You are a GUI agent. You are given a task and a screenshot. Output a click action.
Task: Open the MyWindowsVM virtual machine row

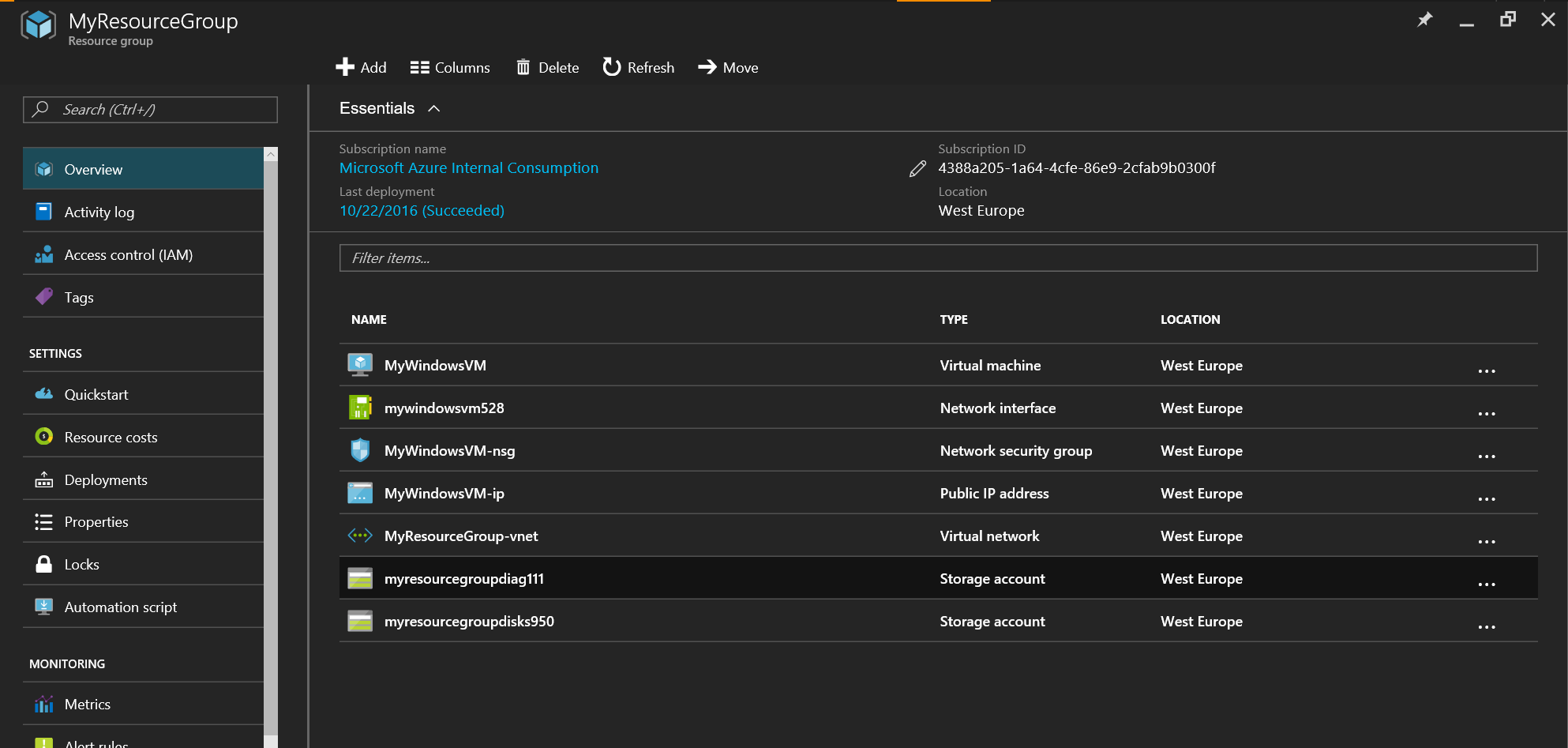click(x=938, y=366)
